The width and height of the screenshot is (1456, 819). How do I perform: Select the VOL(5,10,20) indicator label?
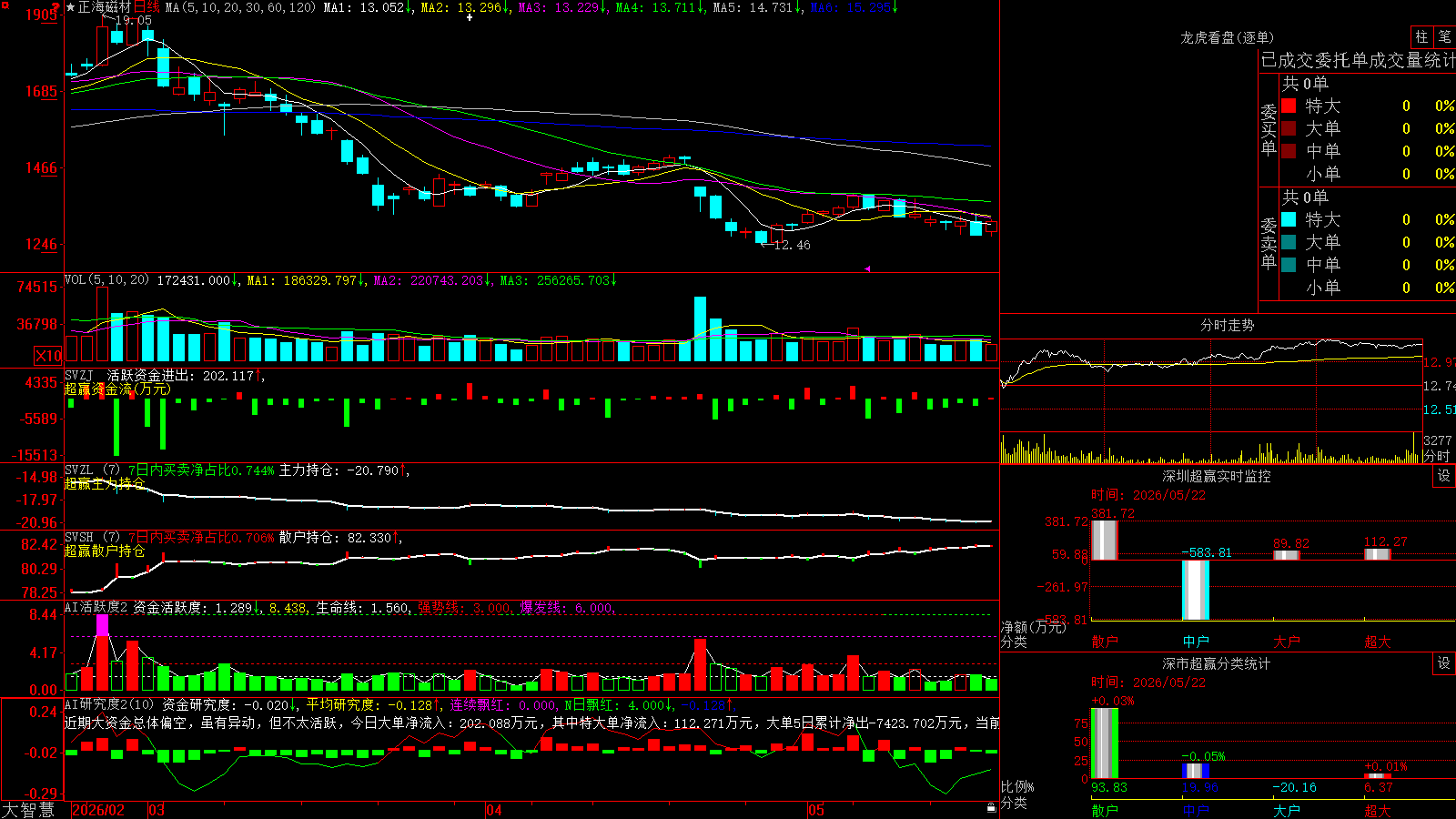(107, 280)
